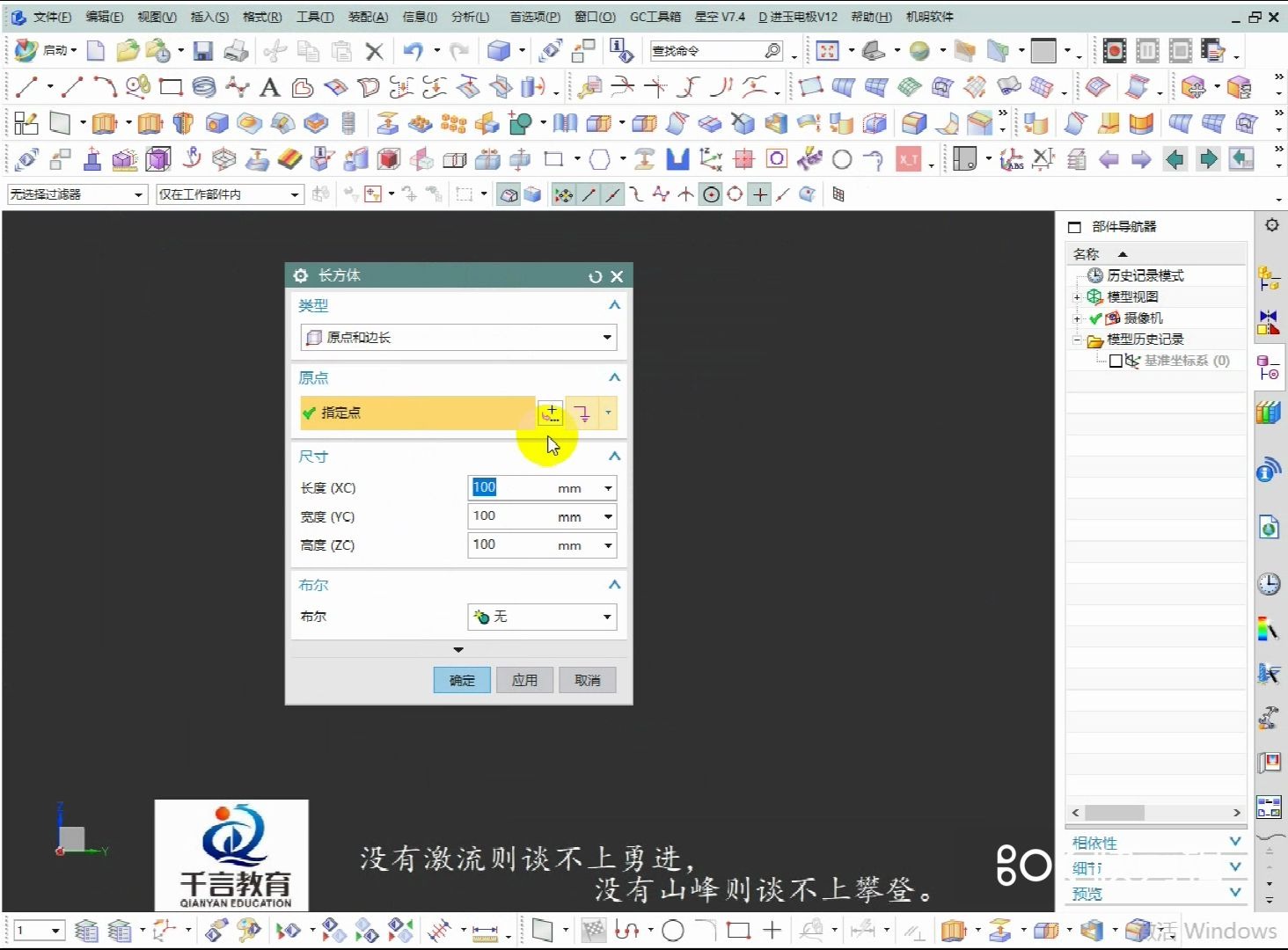Select the Line tool in the curve toolbar

26,86
